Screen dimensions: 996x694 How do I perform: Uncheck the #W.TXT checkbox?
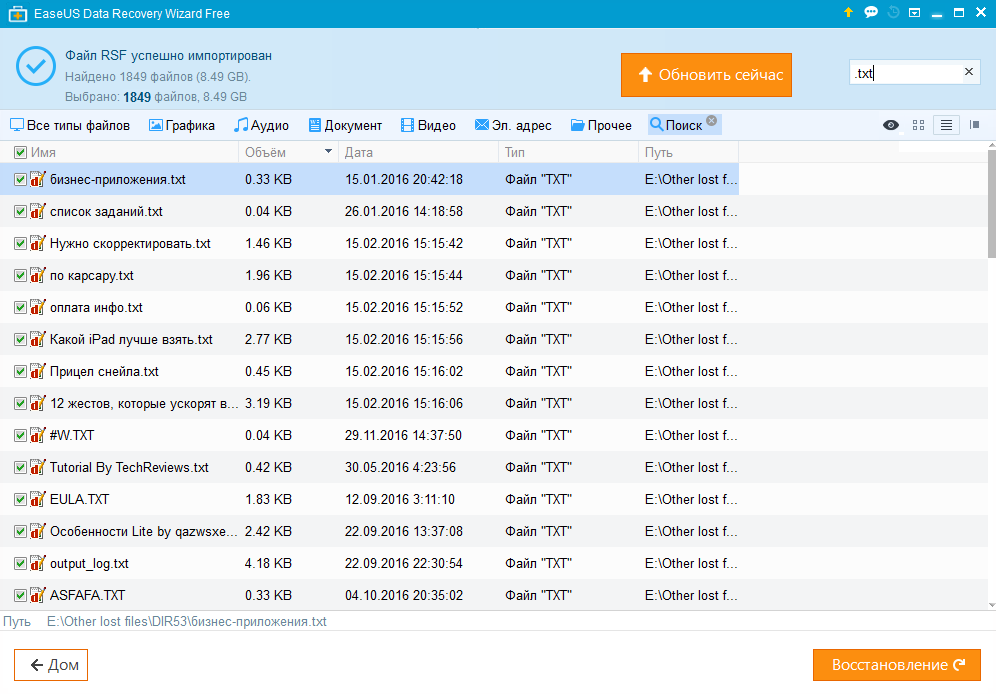tap(20, 436)
